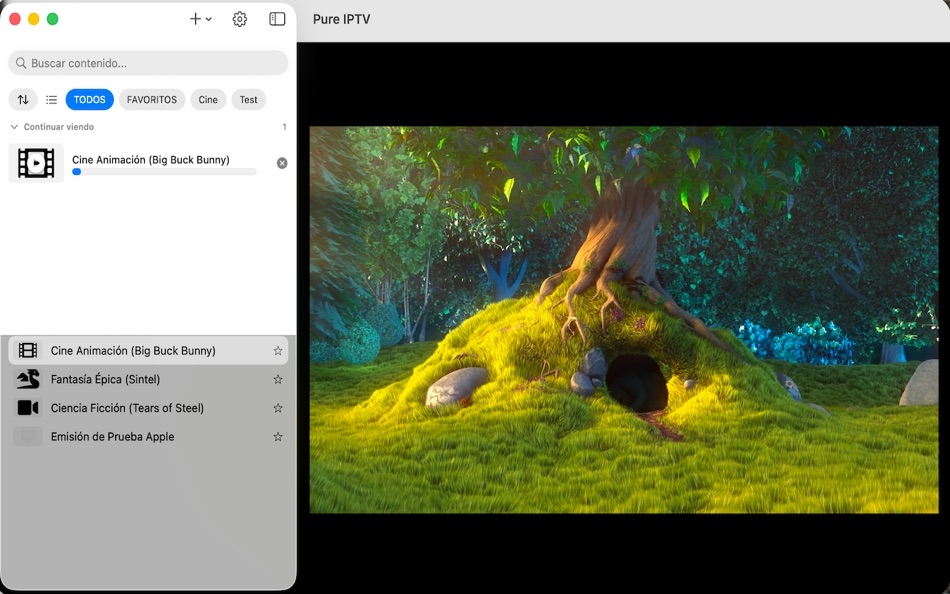Click the Pure IPTV window title
The height and width of the screenshot is (594, 950).
(x=341, y=19)
